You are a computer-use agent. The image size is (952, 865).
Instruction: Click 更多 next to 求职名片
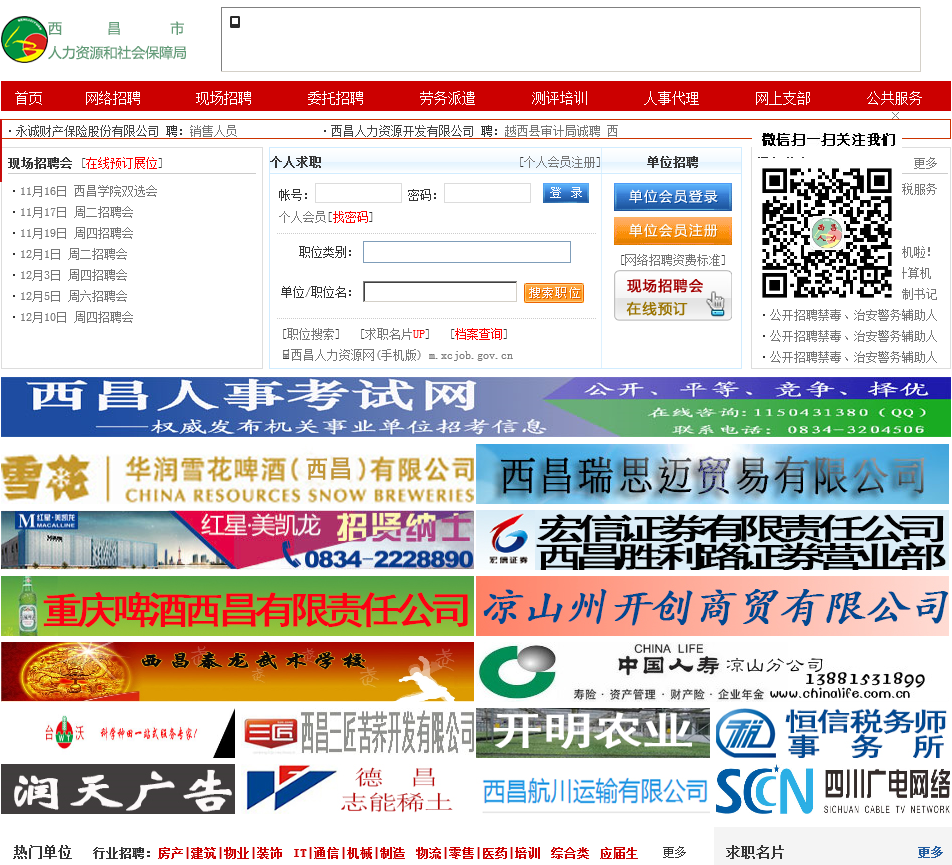pyautogui.click(x=930, y=852)
